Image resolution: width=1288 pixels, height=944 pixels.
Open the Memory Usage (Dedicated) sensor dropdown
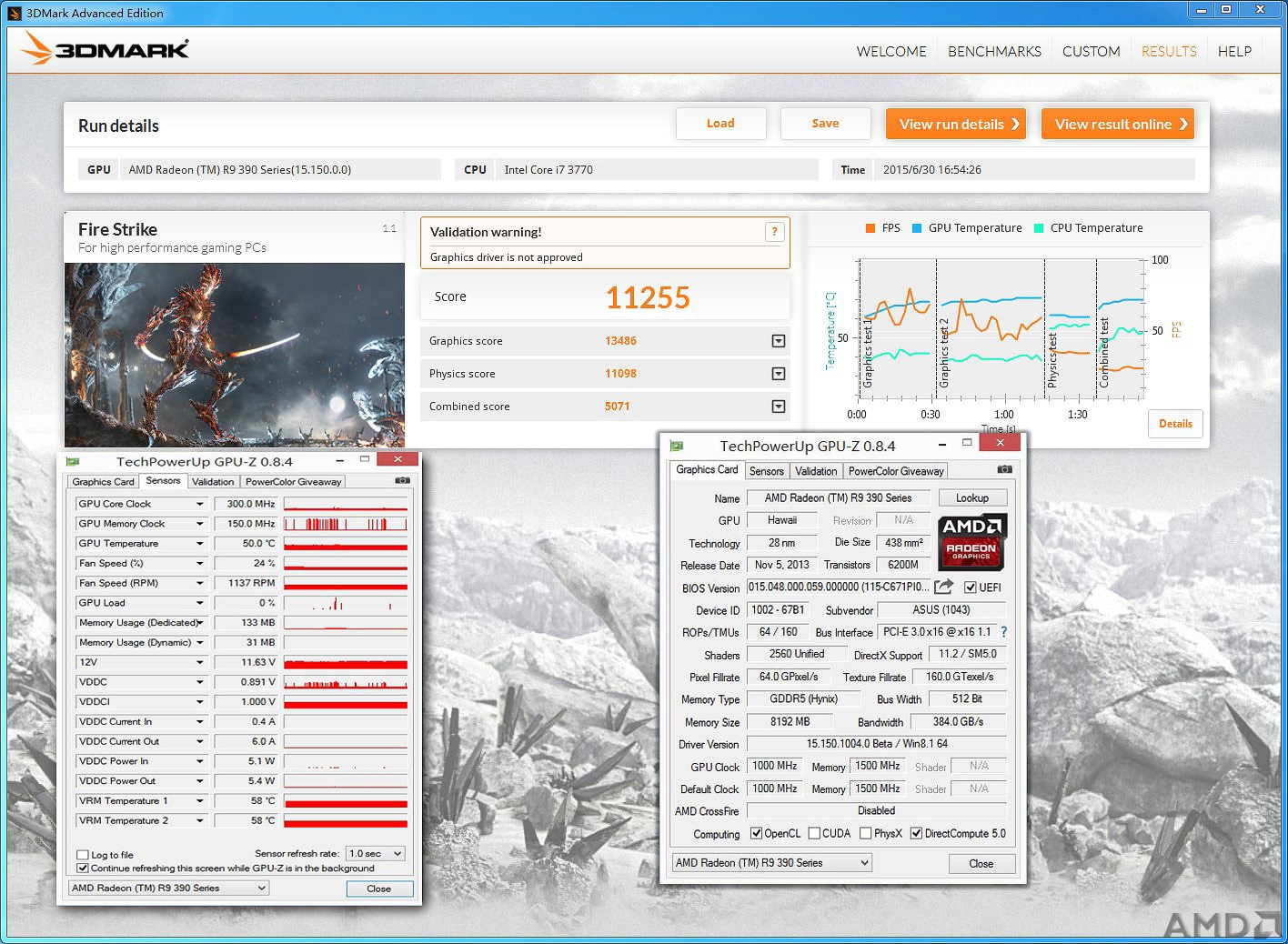200,623
